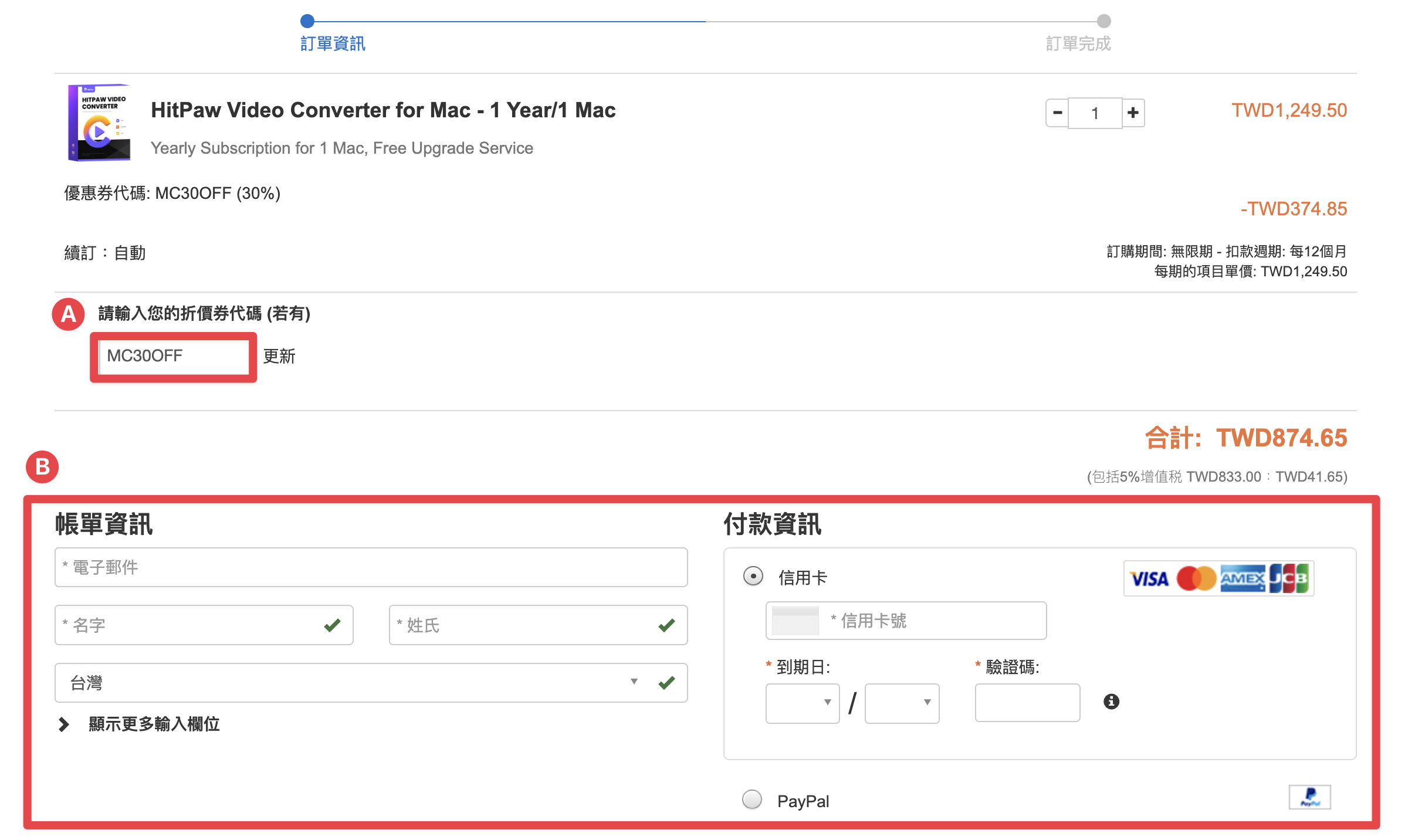Expand 顯示更多輸入欄位 section
This screenshot has height=840, width=1415.
pyautogui.click(x=154, y=724)
